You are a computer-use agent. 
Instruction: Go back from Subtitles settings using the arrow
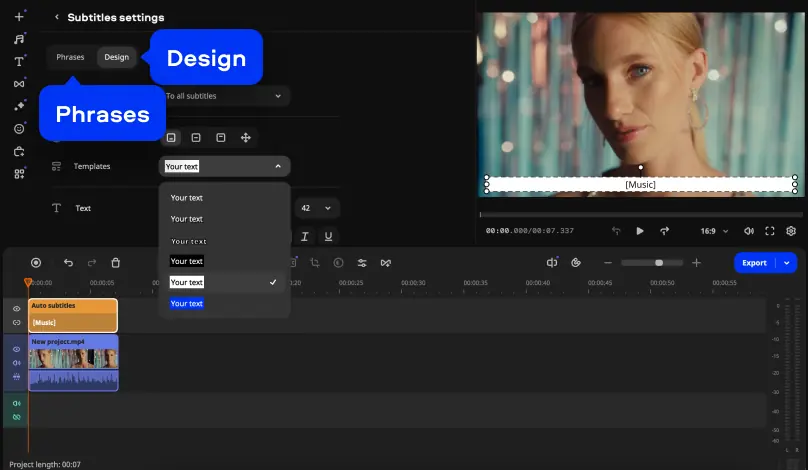click(57, 17)
